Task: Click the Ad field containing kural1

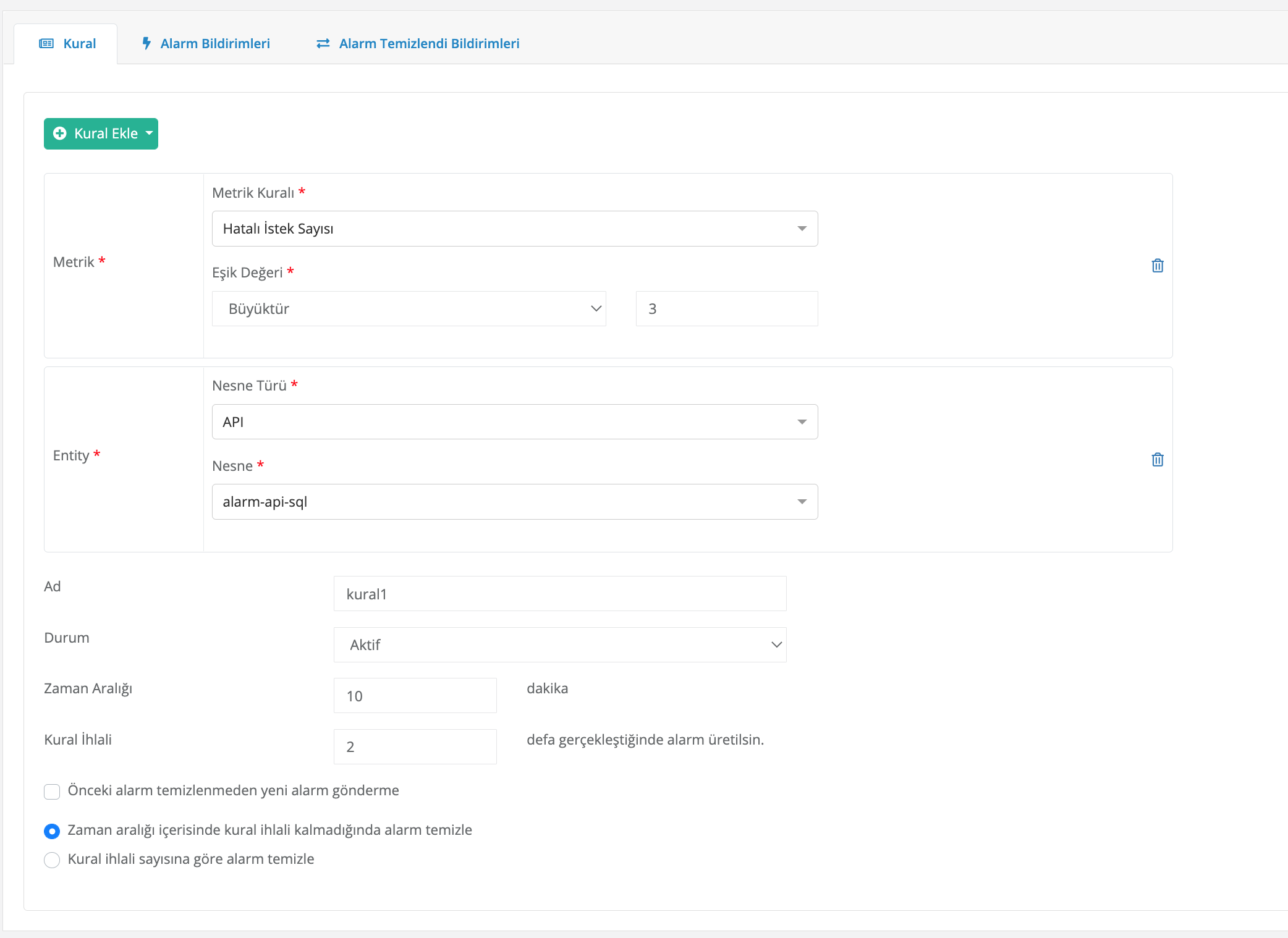Action: 560,594
